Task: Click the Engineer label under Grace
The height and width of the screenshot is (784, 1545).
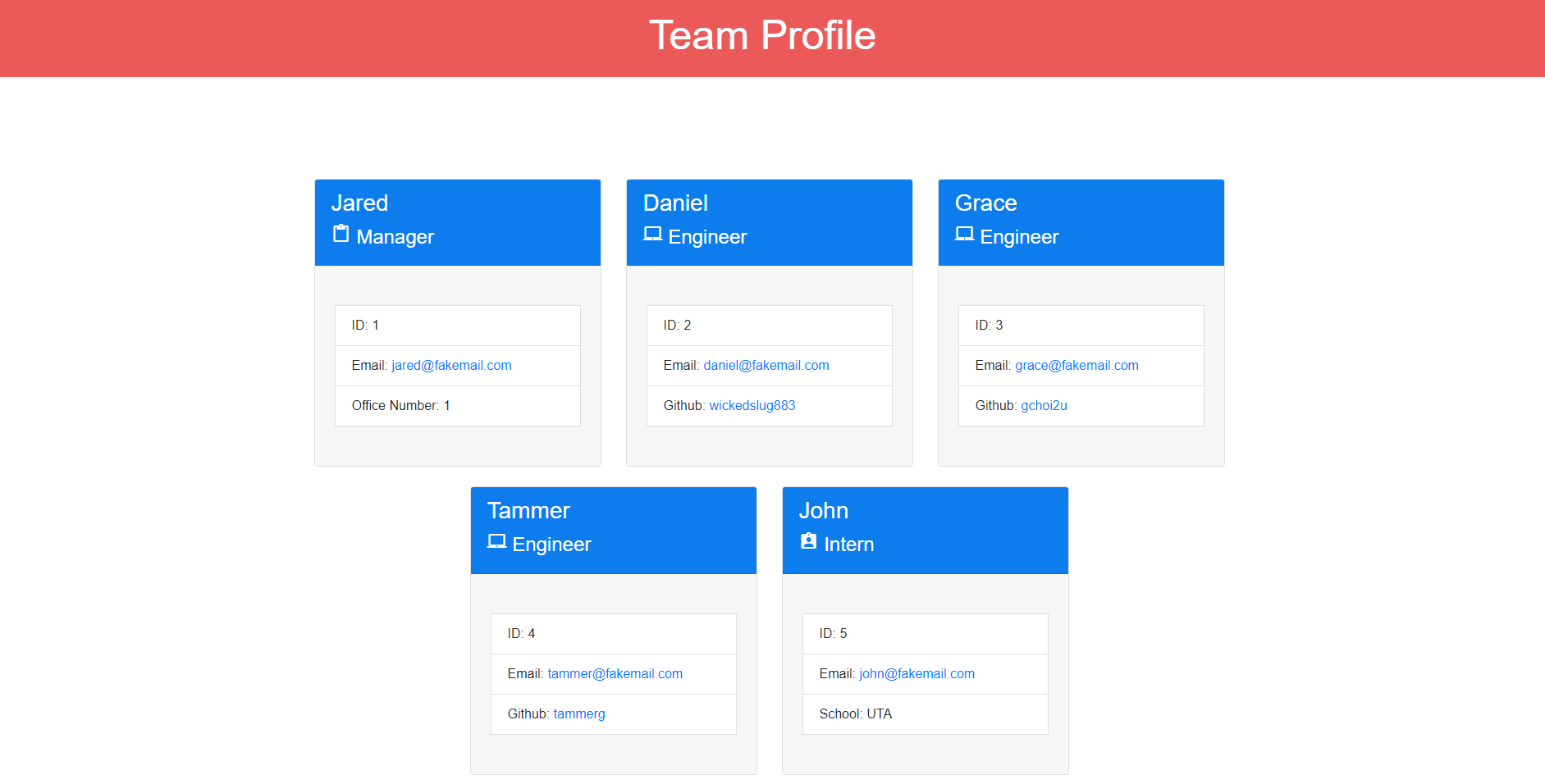Action: [1019, 237]
